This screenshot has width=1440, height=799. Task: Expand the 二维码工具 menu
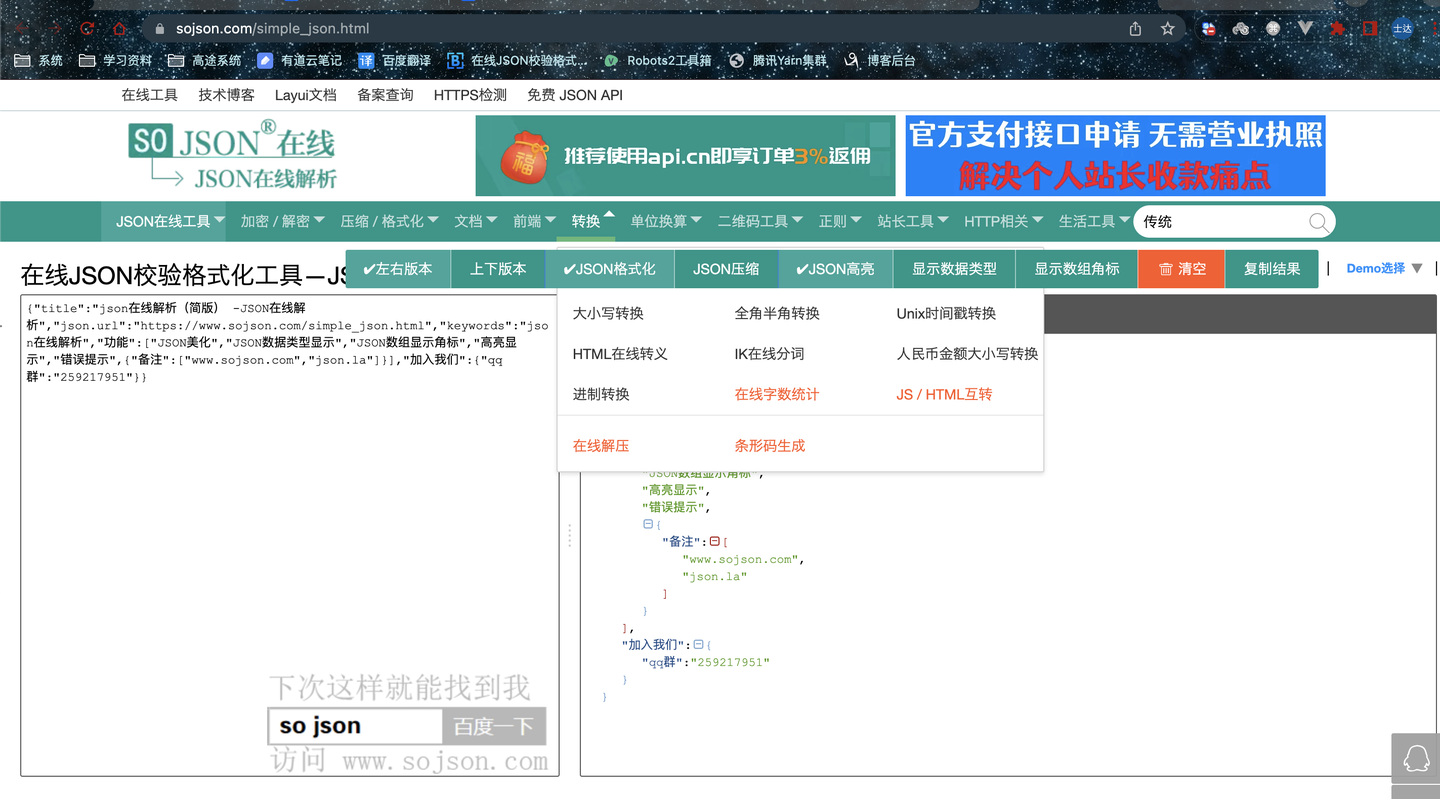click(760, 221)
